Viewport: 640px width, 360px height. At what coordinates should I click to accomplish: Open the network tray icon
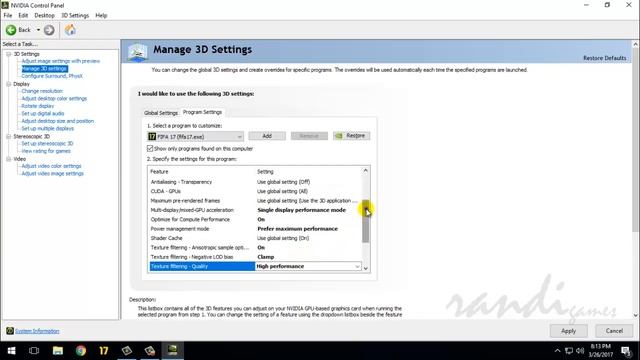(x=569, y=351)
